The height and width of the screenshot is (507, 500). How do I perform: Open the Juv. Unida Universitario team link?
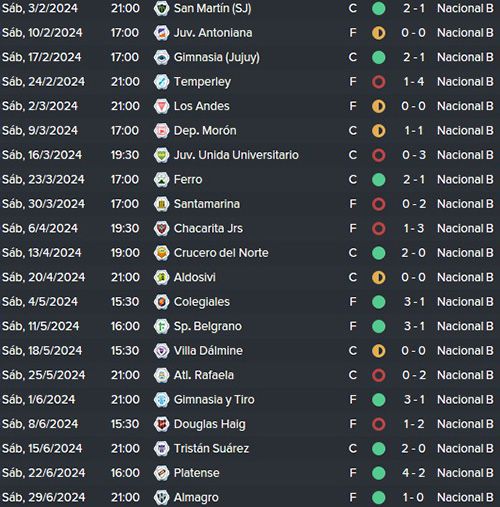point(236,155)
